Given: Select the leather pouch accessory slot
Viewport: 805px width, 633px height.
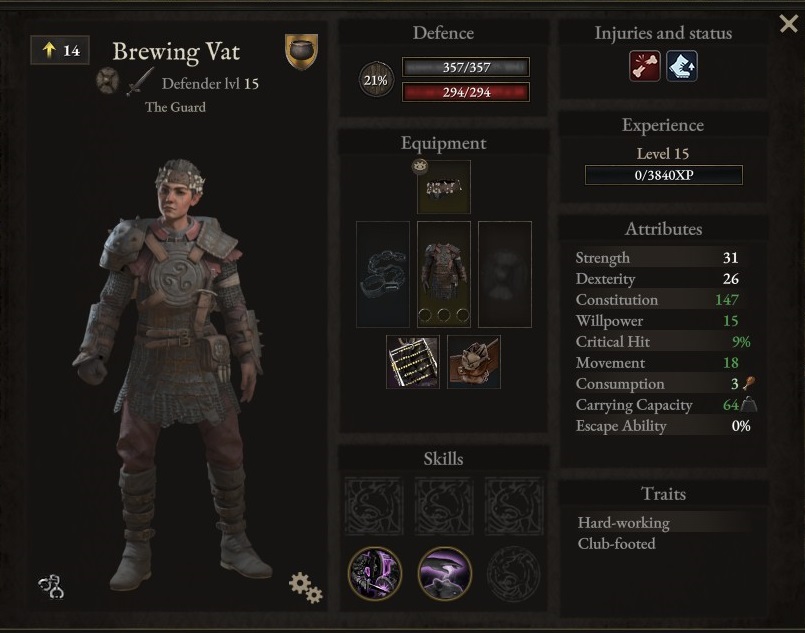Looking at the screenshot, I should click(474, 362).
